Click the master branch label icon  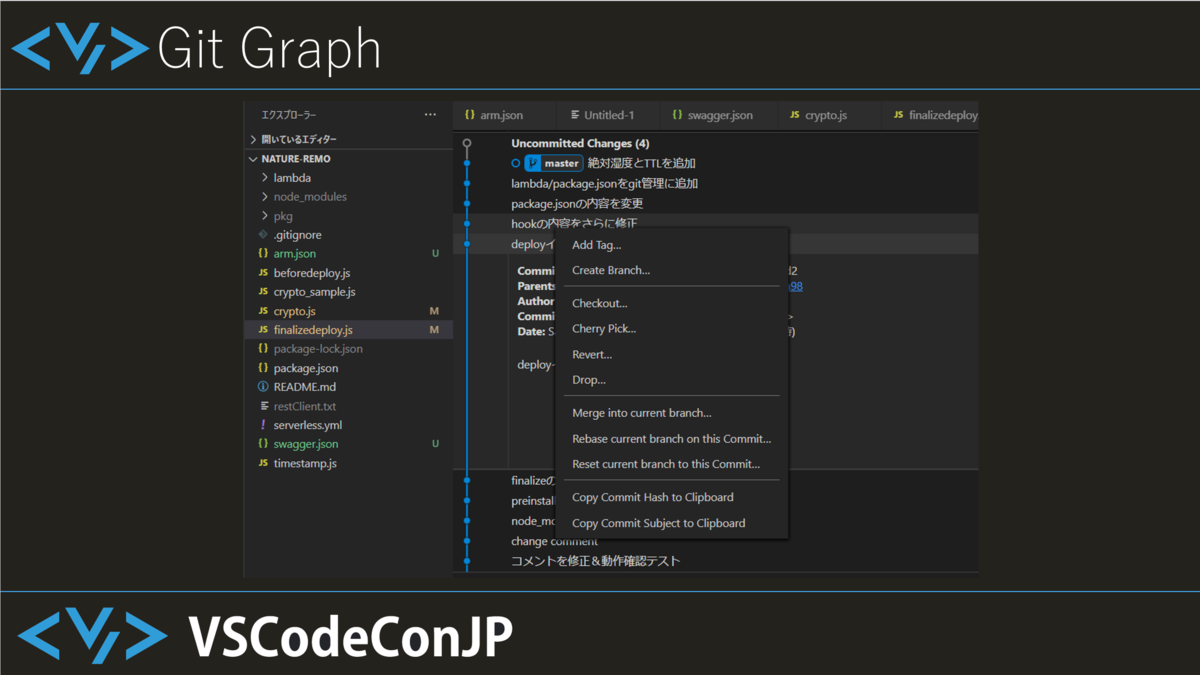(534, 163)
